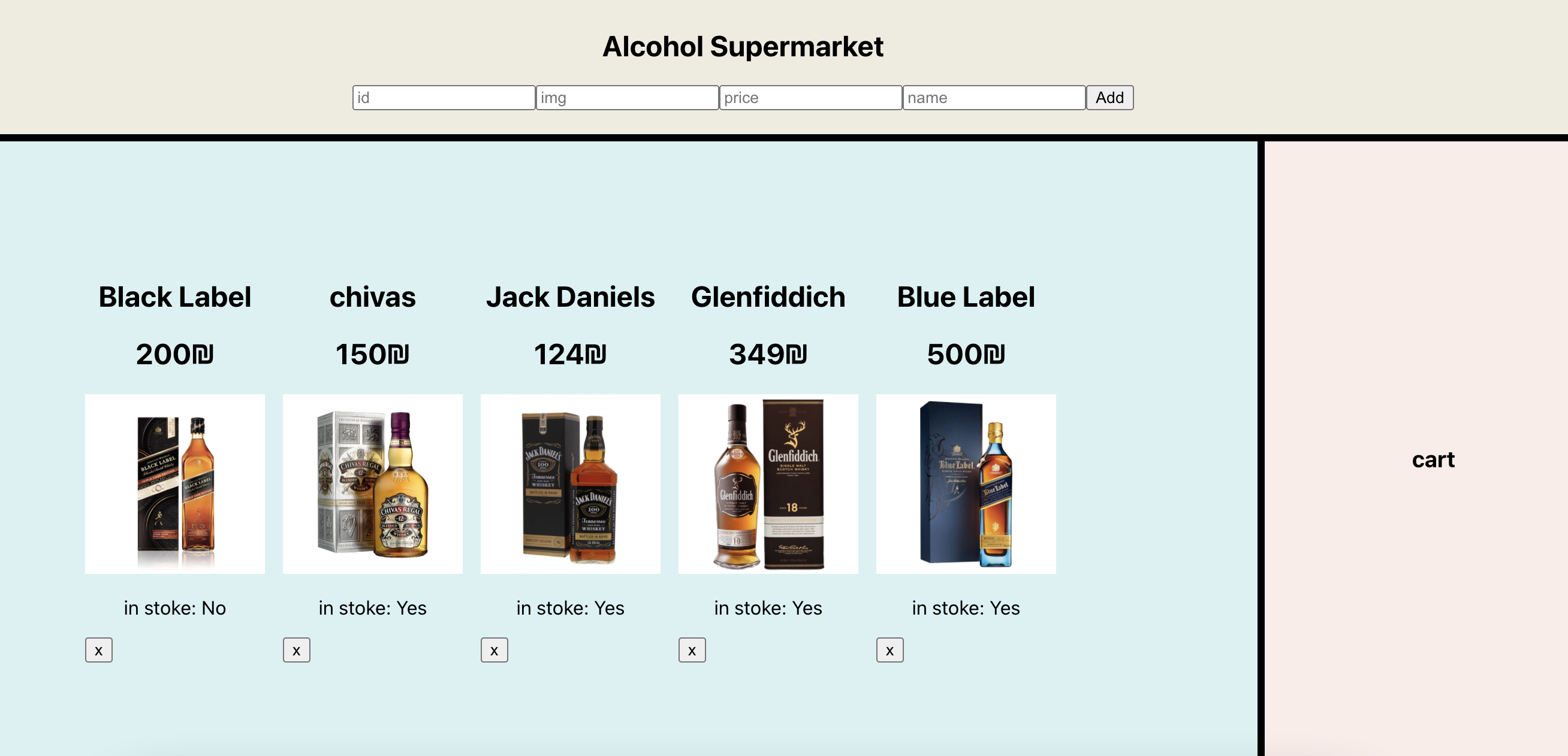1568x756 pixels.
Task: Click the name input field
Action: click(994, 97)
